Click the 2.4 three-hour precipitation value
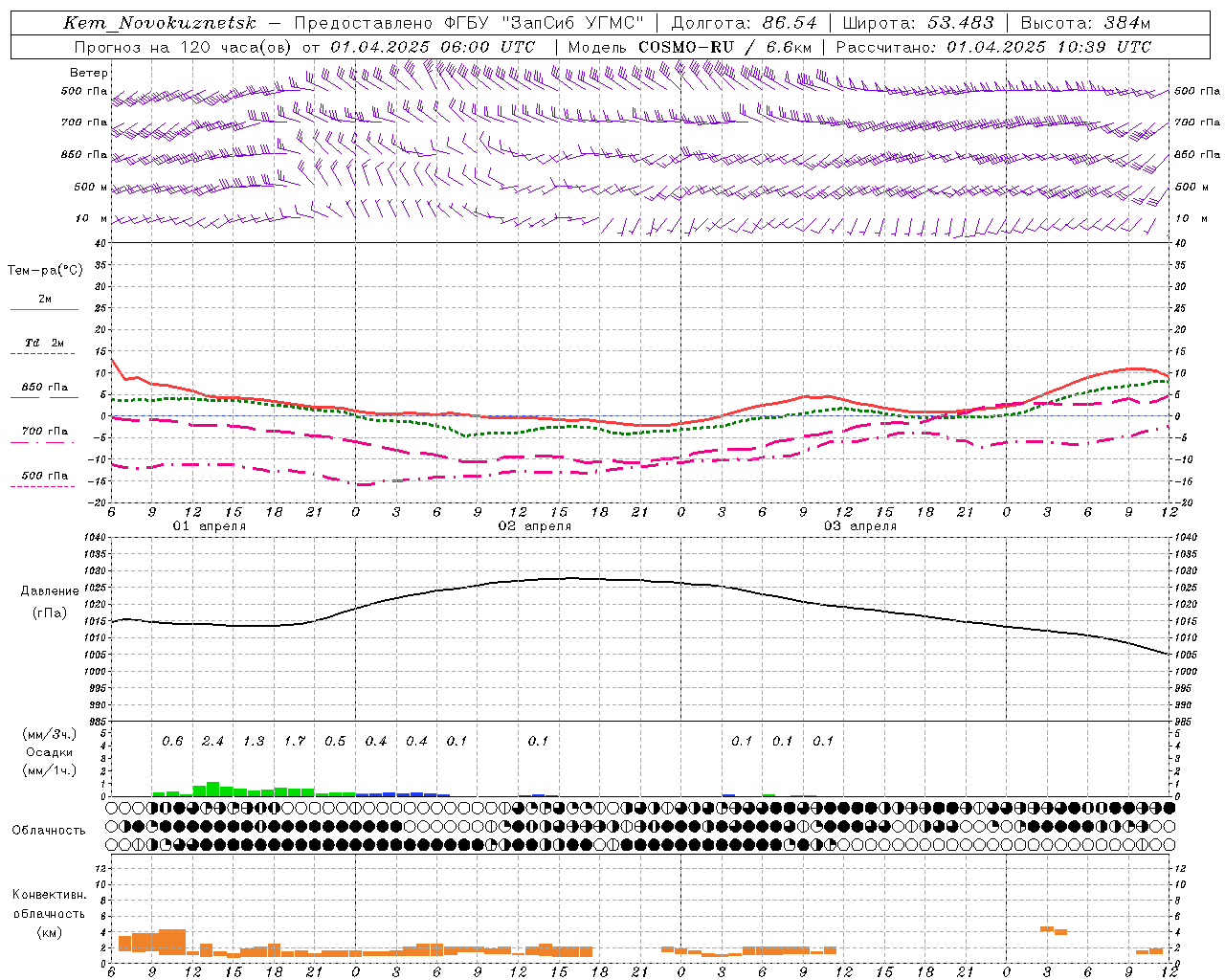The image size is (1225, 980). (212, 742)
